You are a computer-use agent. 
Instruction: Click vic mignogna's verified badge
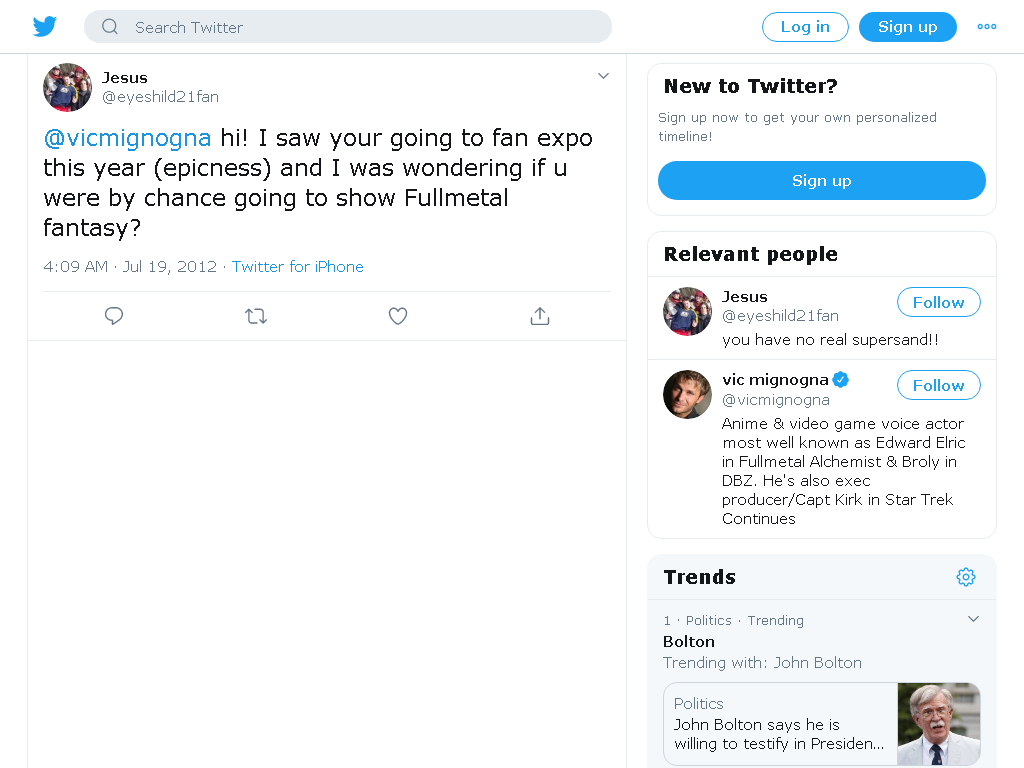point(840,379)
